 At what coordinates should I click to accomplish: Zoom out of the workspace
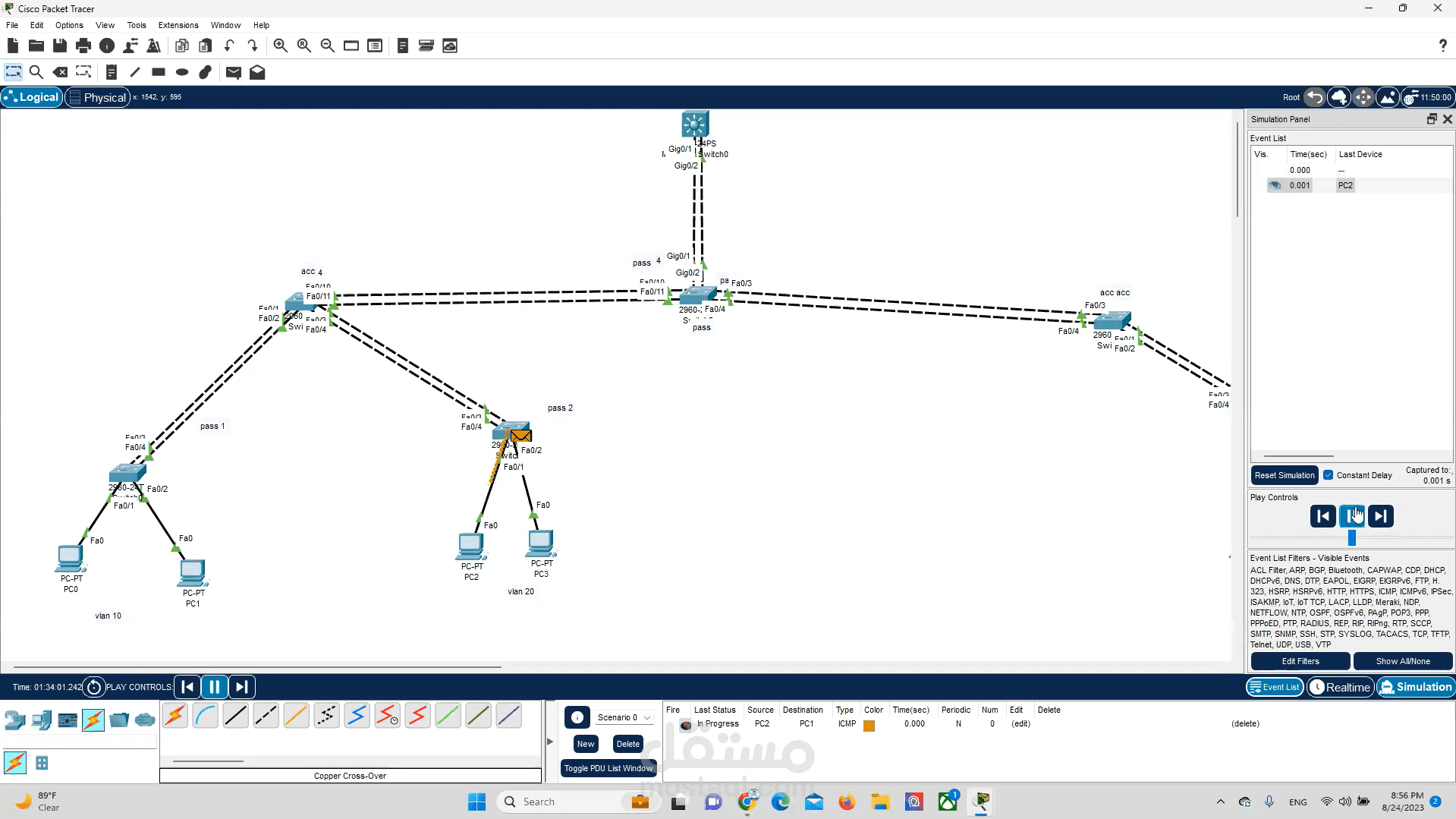(328, 46)
